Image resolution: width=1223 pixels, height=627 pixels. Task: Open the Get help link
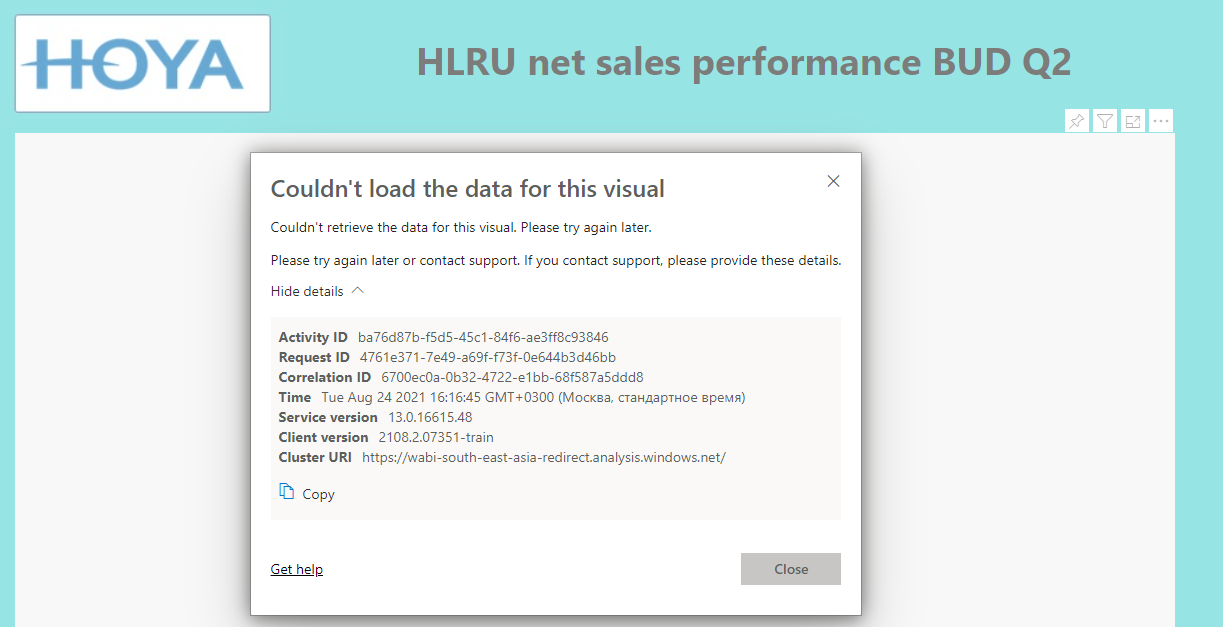coord(297,569)
